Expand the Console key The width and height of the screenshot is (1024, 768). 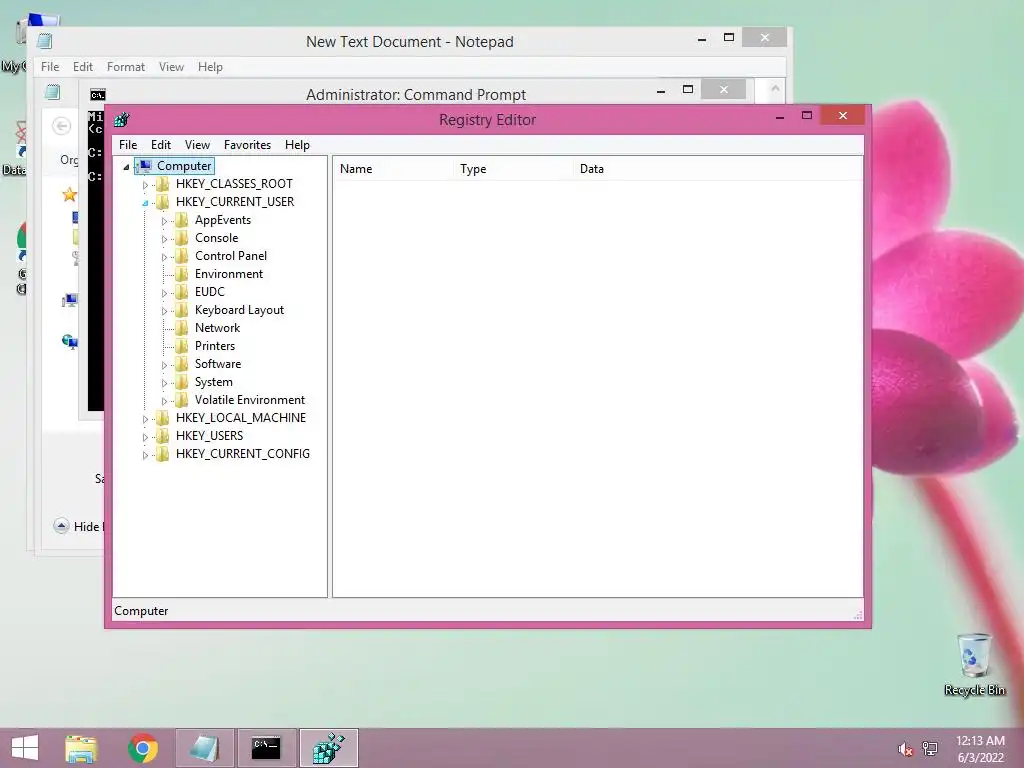tap(164, 239)
